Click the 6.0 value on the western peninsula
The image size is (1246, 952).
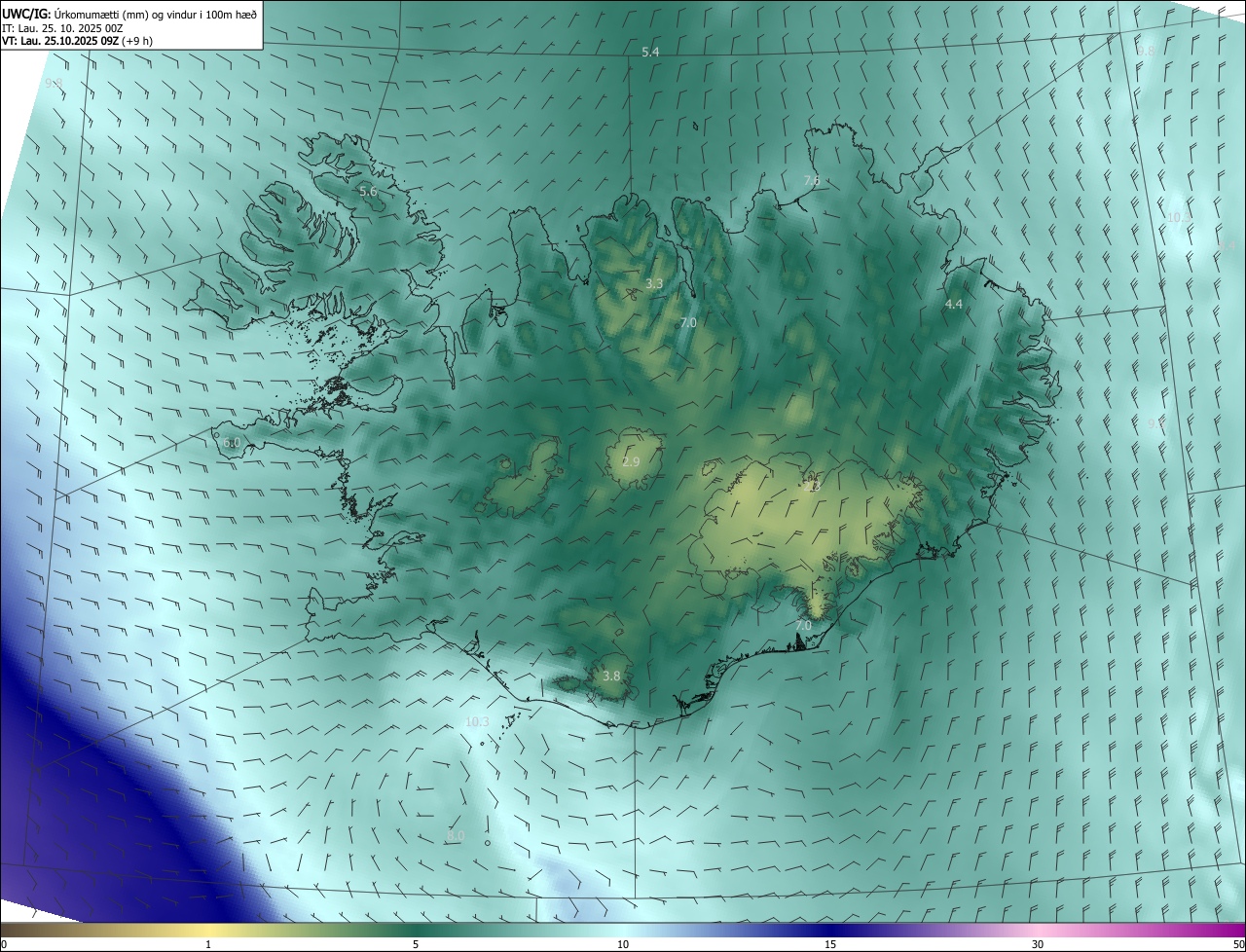[231, 443]
